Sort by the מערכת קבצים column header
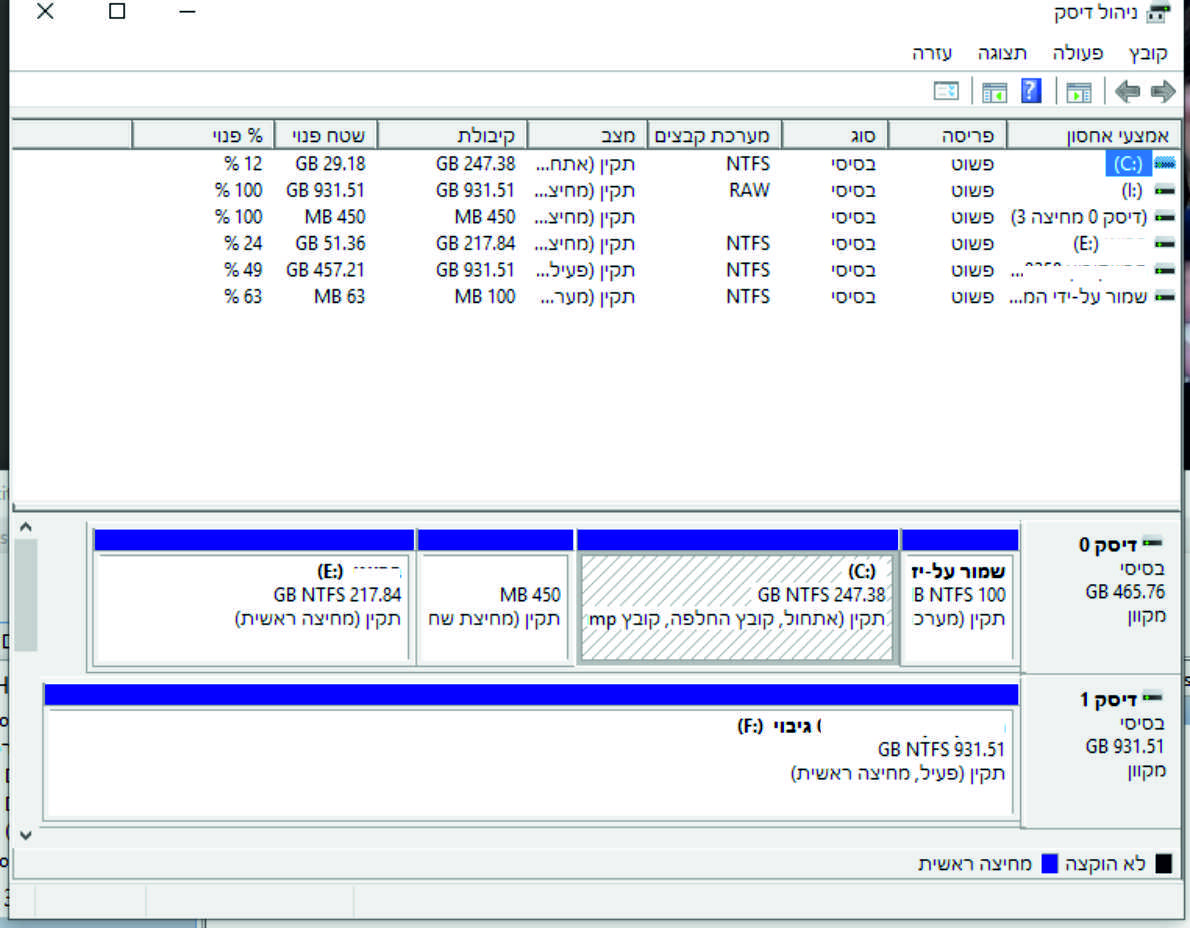The height and width of the screenshot is (928, 1190). coord(713,135)
